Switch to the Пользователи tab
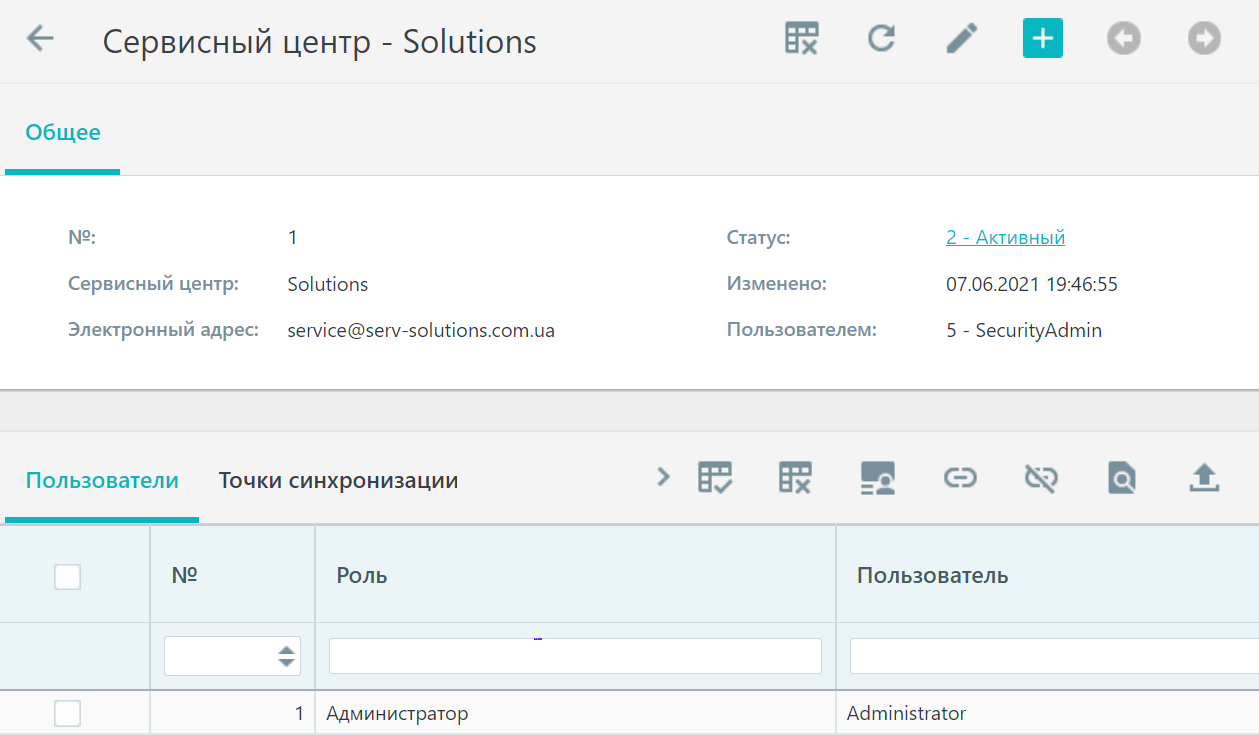The image size is (1259, 735). [x=102, y=480]
